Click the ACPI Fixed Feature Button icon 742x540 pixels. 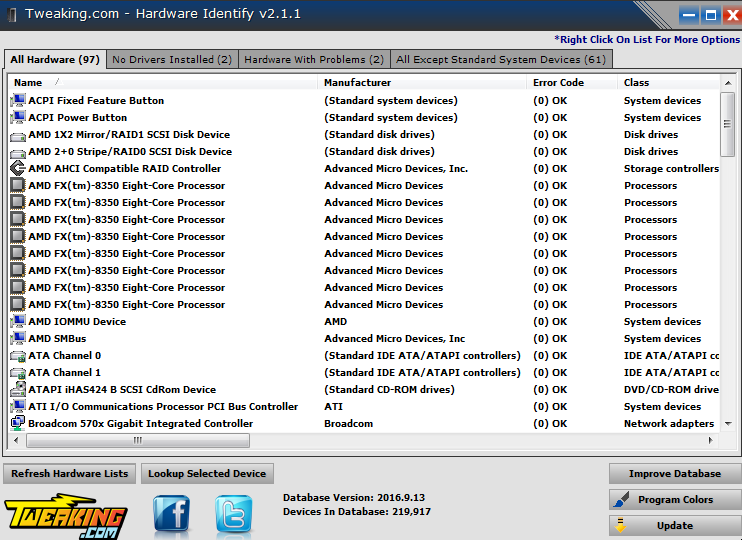click(18, 100)
